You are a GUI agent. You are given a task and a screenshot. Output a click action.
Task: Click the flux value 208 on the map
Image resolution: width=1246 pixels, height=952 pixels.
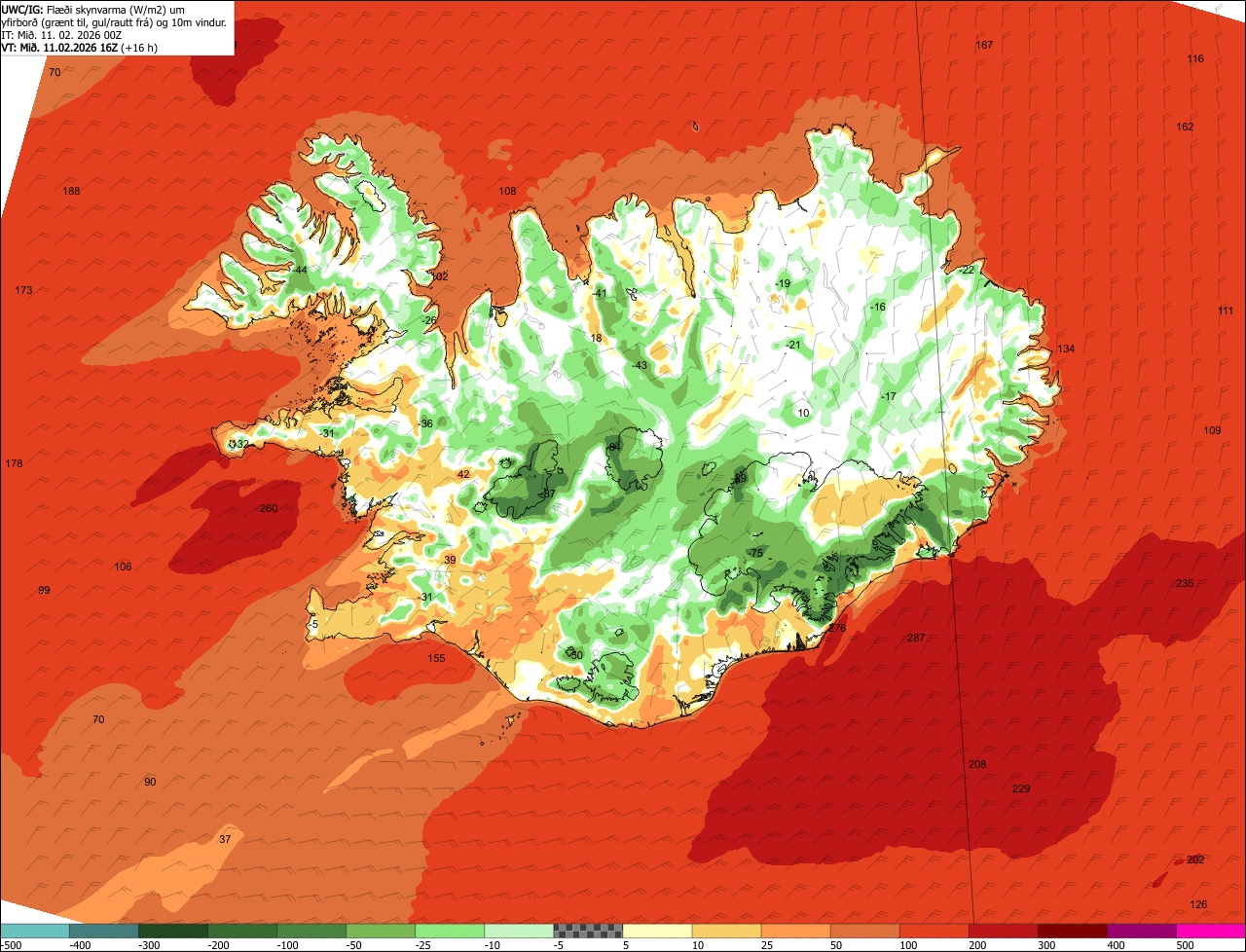(977, 765)
